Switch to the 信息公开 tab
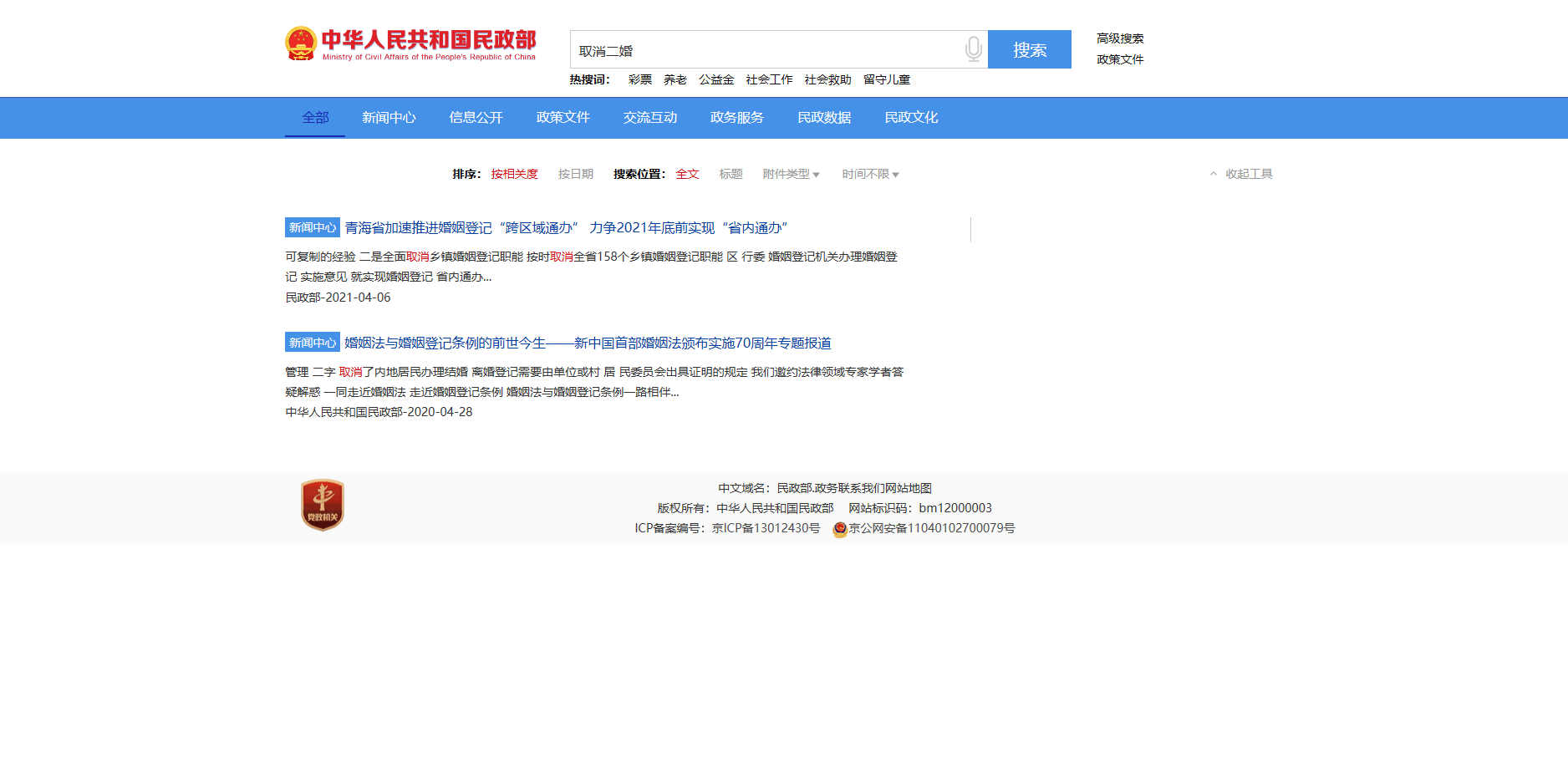 point(476,118)
